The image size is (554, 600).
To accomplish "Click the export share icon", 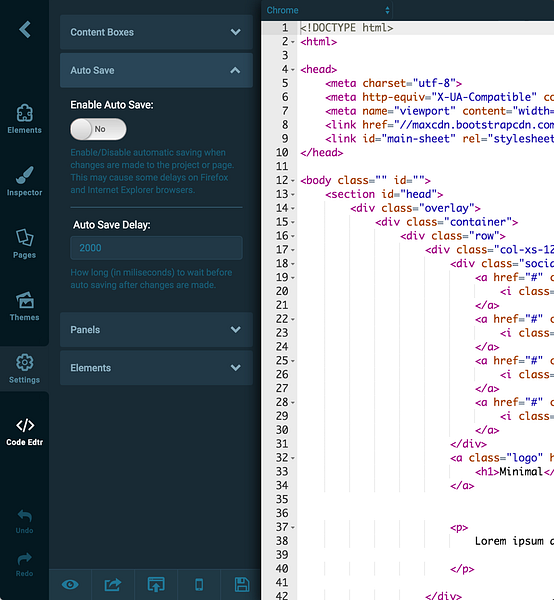I will [x=113, y=585].
